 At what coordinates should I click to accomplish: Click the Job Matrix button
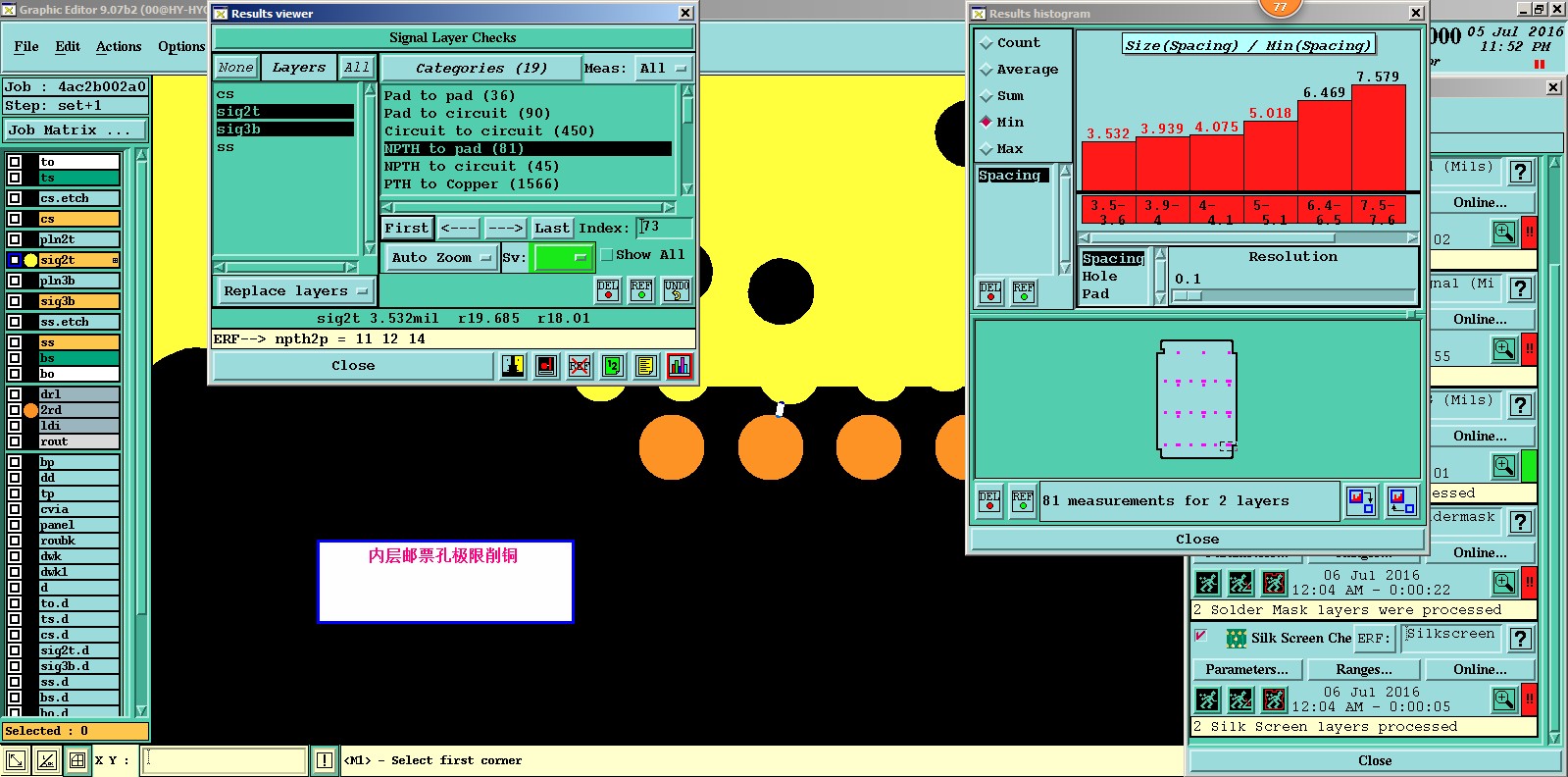click(x=76, y=130)
